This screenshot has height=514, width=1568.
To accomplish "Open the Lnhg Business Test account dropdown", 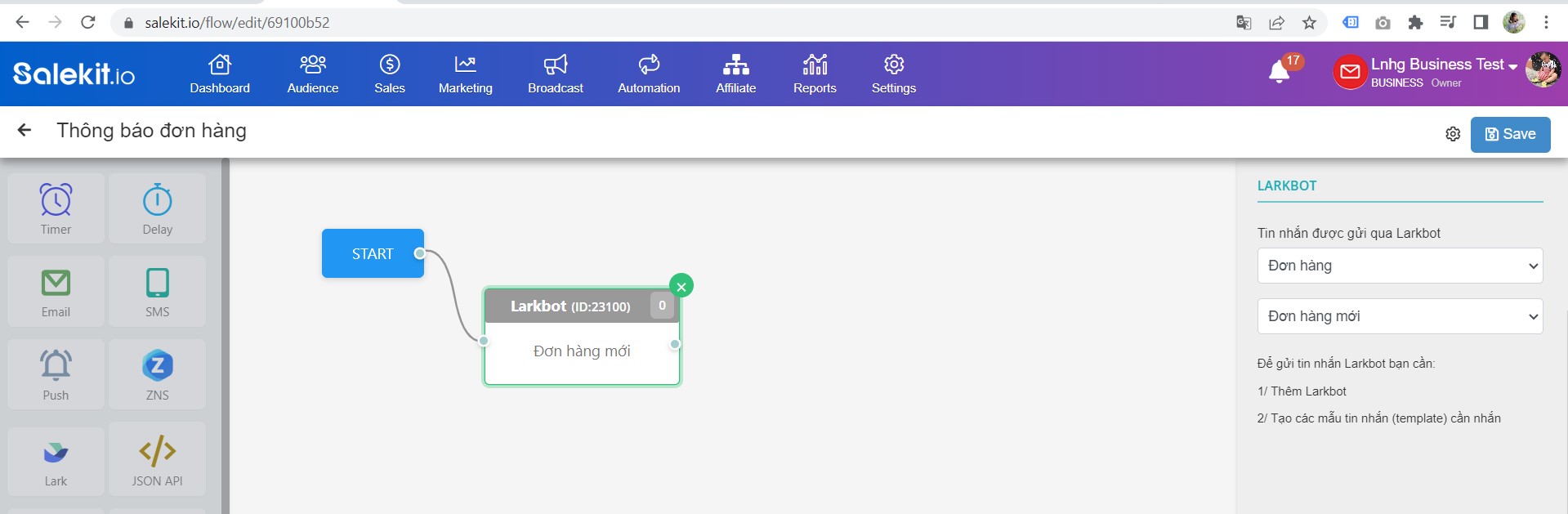I will pyautogui.click(x=1444, y=65).
